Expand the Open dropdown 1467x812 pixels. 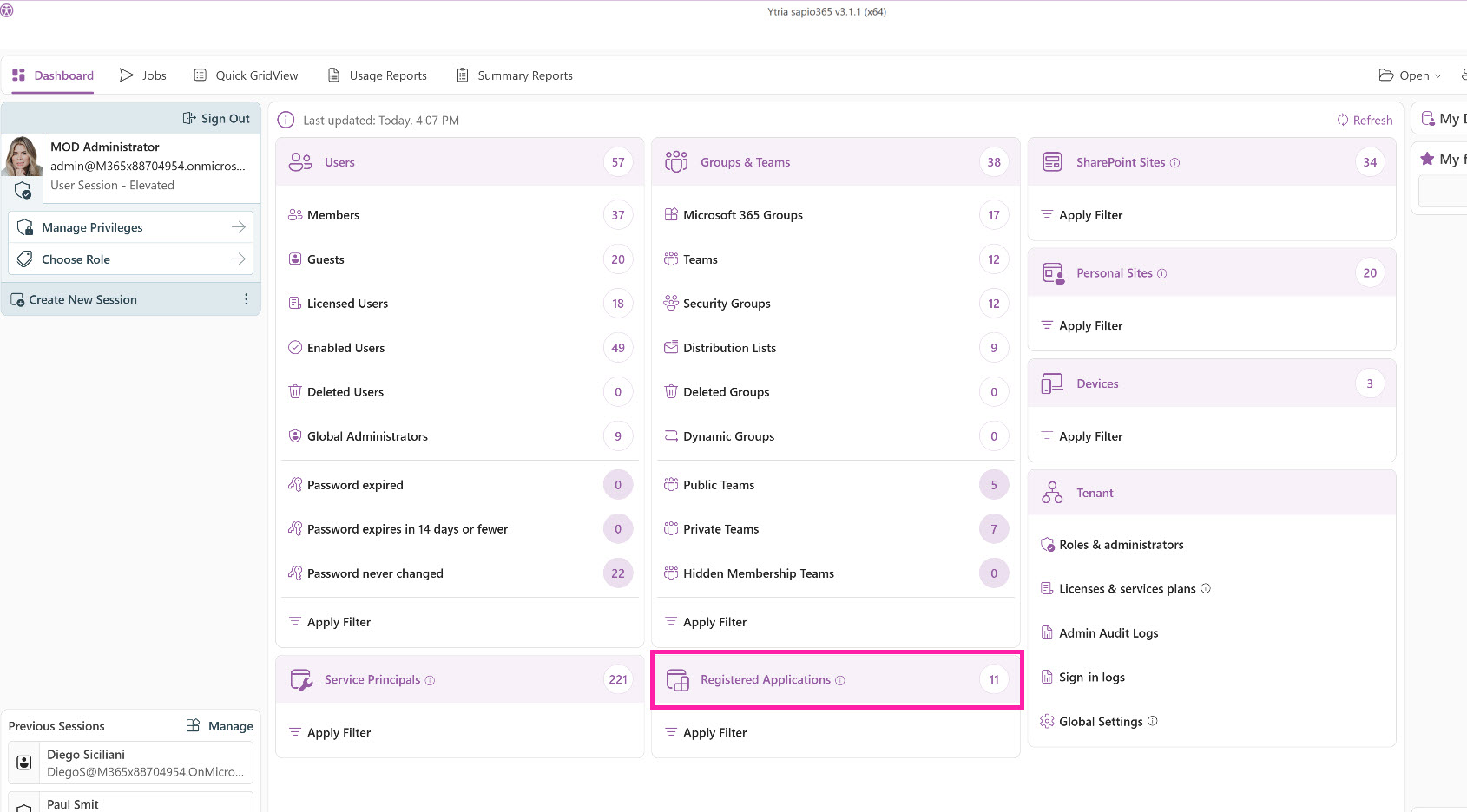1411,75
